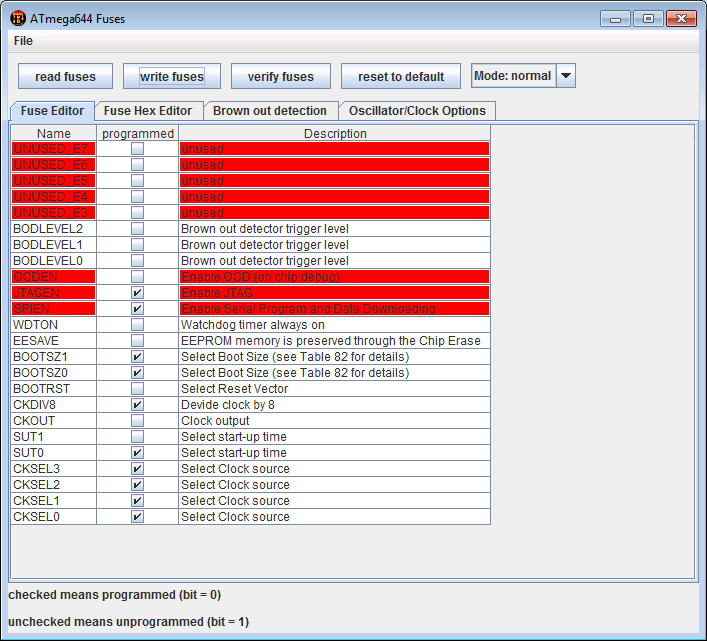
Task: Select the SPIEN name cell
Action: (54, 309)
